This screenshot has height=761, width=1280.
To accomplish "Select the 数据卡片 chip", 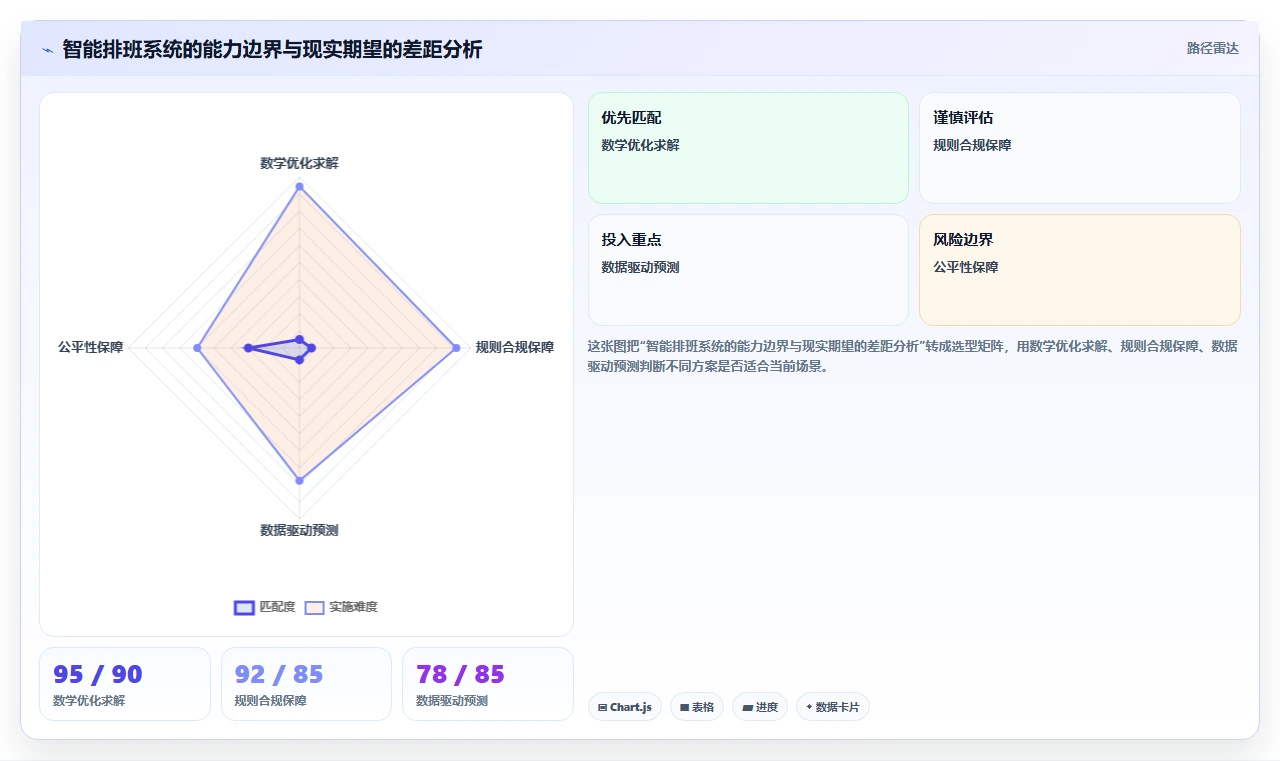I will pyautogui.click(x=833, y=707).
